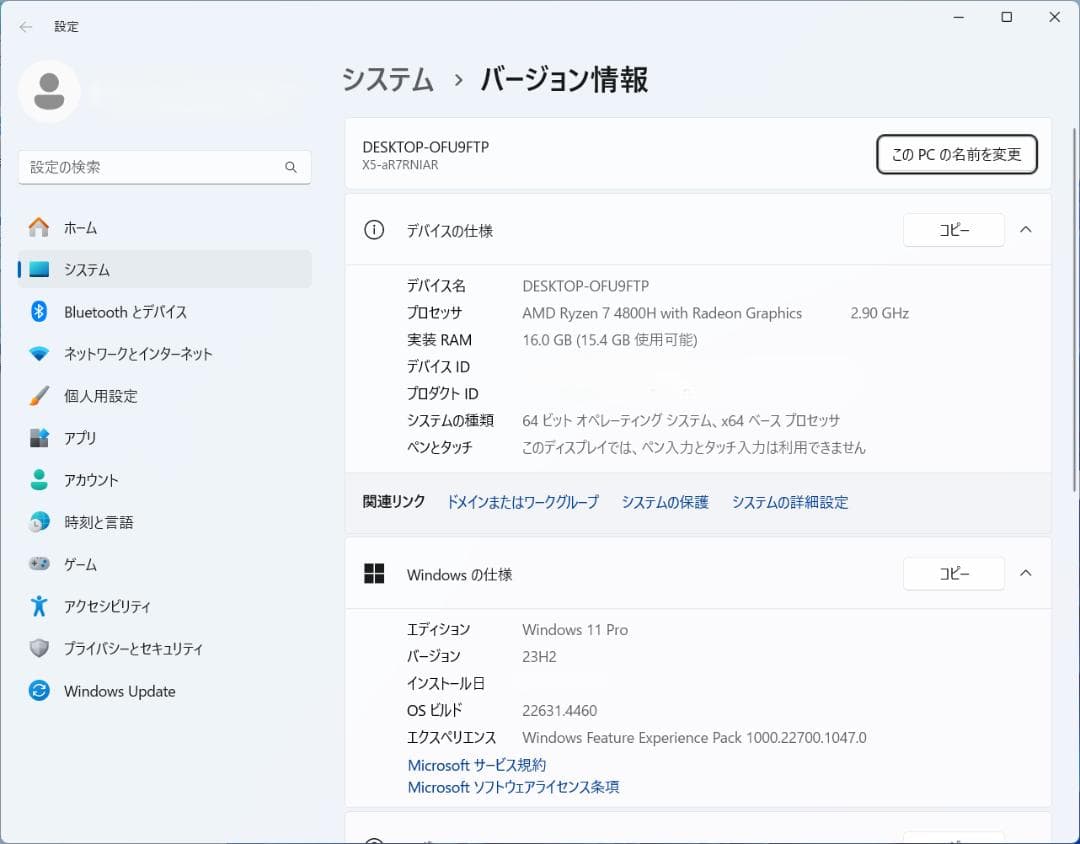Click the version value 23H2
The height and width of the screenshot is (844, 1080).
(539, 657)
